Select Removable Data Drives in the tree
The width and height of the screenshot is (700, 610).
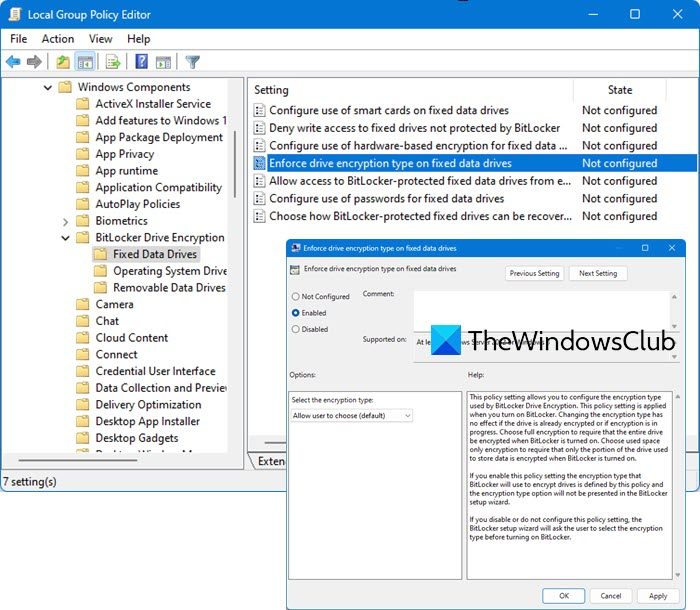pos(169,288)
